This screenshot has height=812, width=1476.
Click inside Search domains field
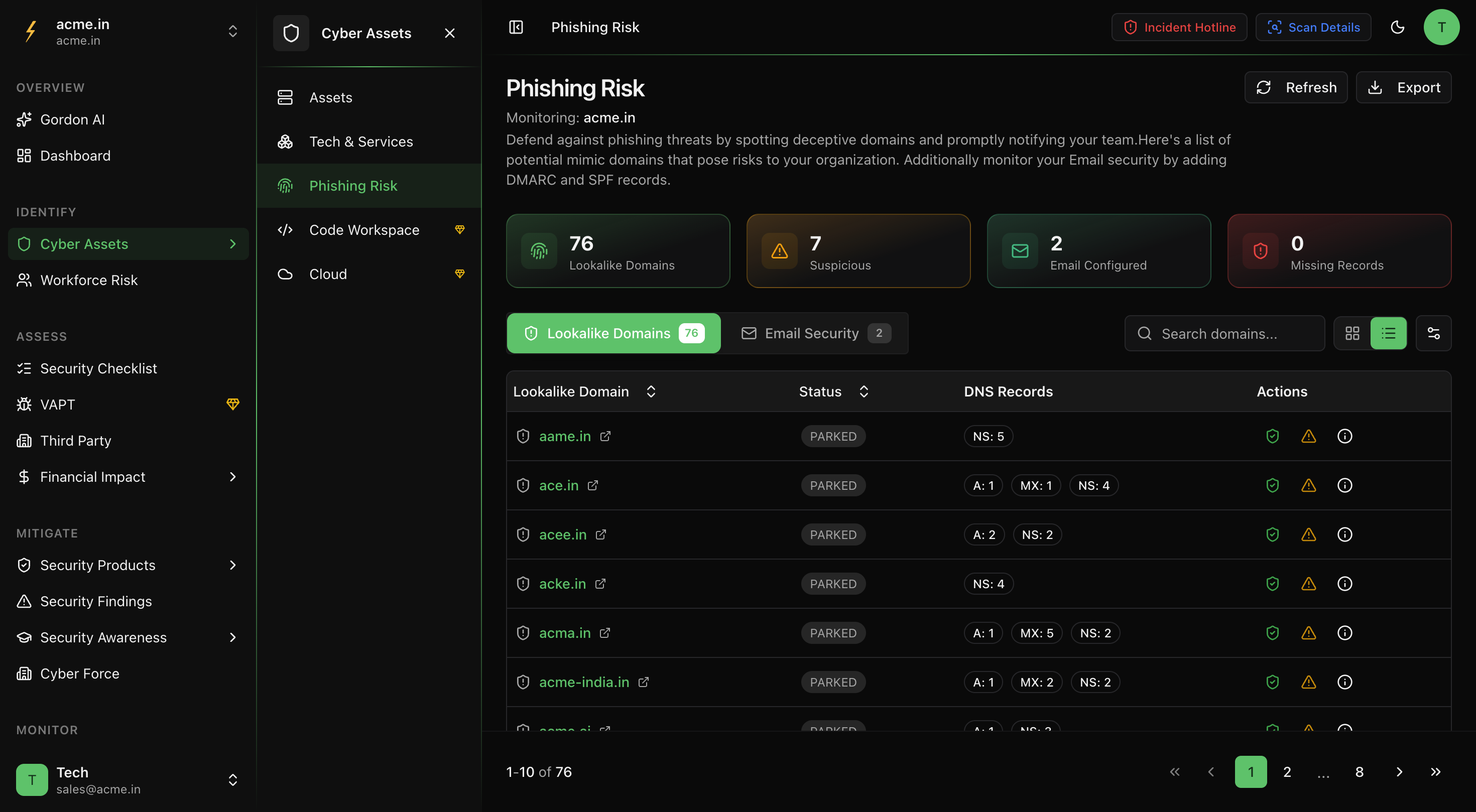[x=1232, y=333]
